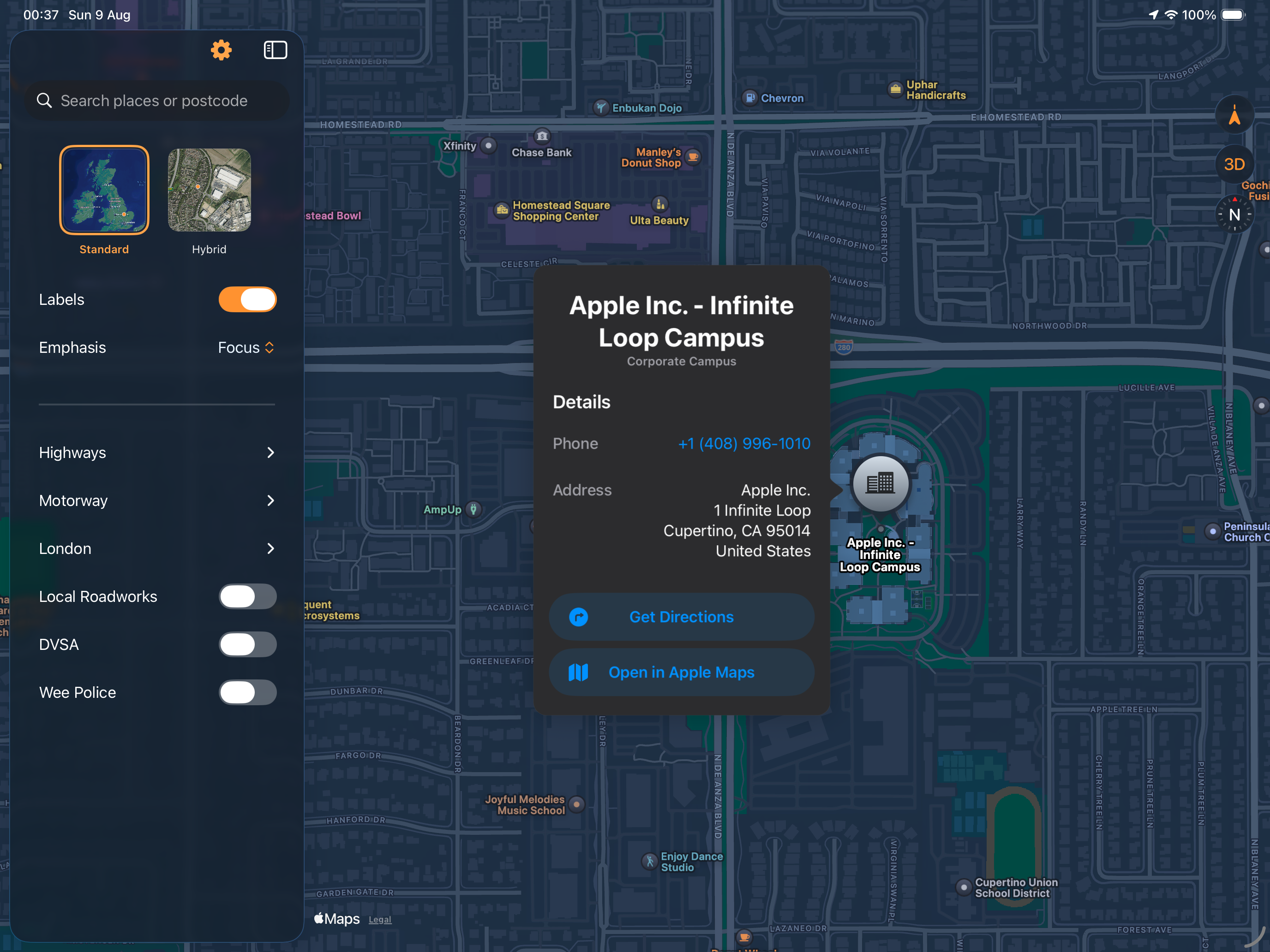Tap the search magnifying glass icon
The image size is (1270, 952).
coord(44,101)
